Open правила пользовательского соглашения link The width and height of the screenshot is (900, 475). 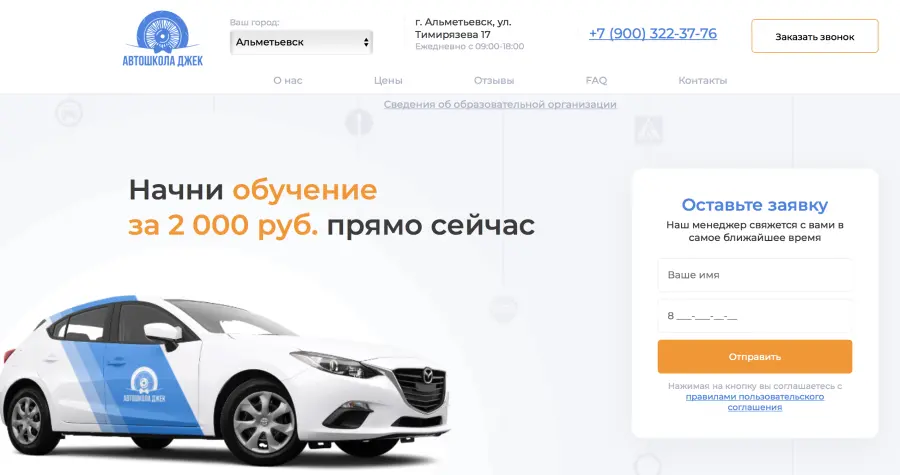coord(755,402)
